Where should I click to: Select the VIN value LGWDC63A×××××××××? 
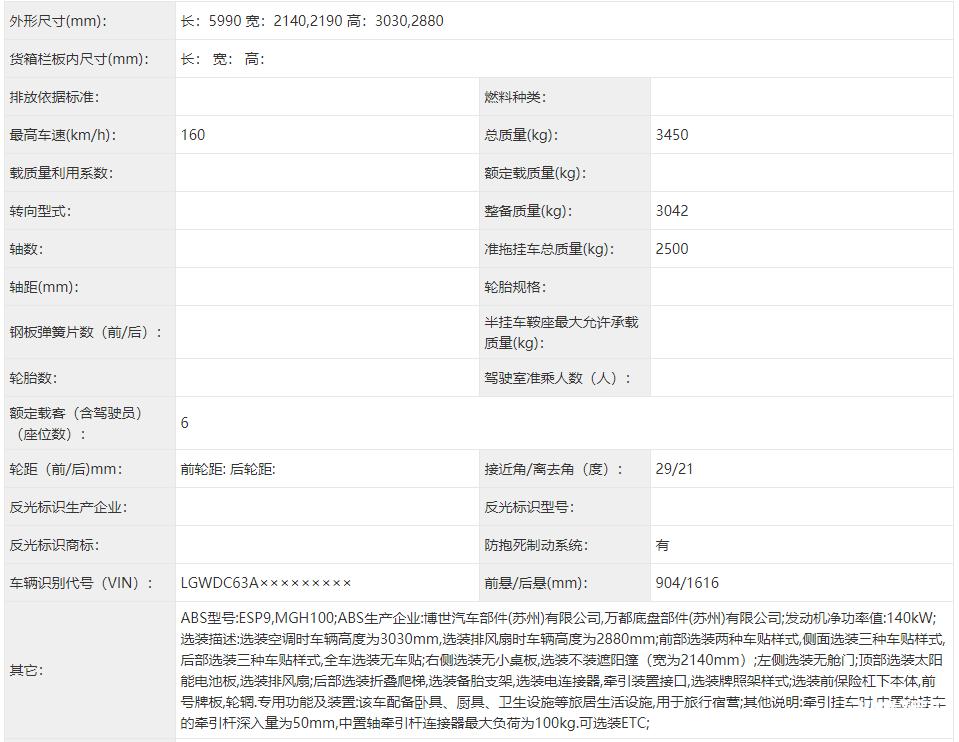click(x=263, y=582)
